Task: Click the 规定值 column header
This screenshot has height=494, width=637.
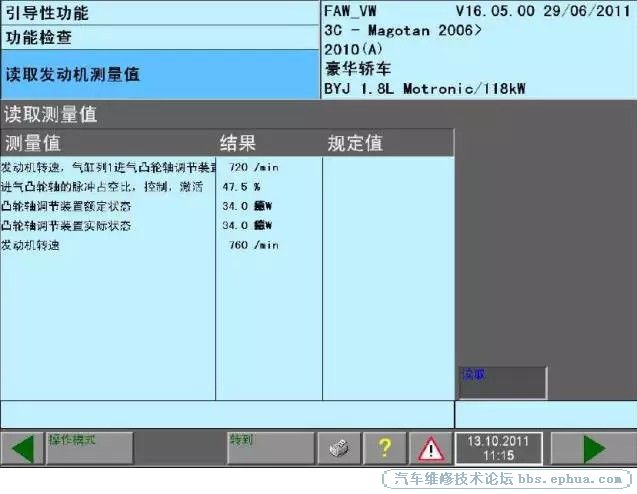Action: [x=387, y=143]
